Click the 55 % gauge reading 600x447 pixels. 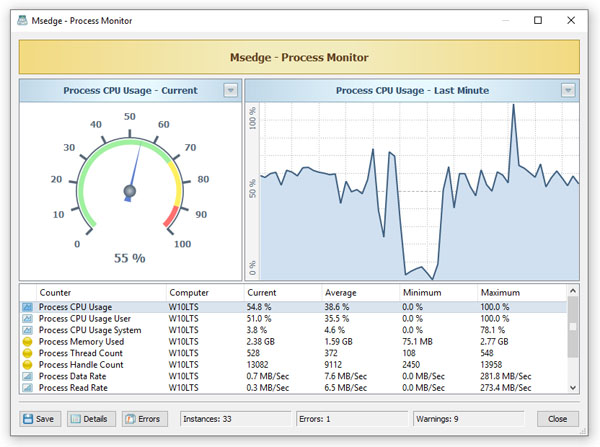click(x=130, y=258)
